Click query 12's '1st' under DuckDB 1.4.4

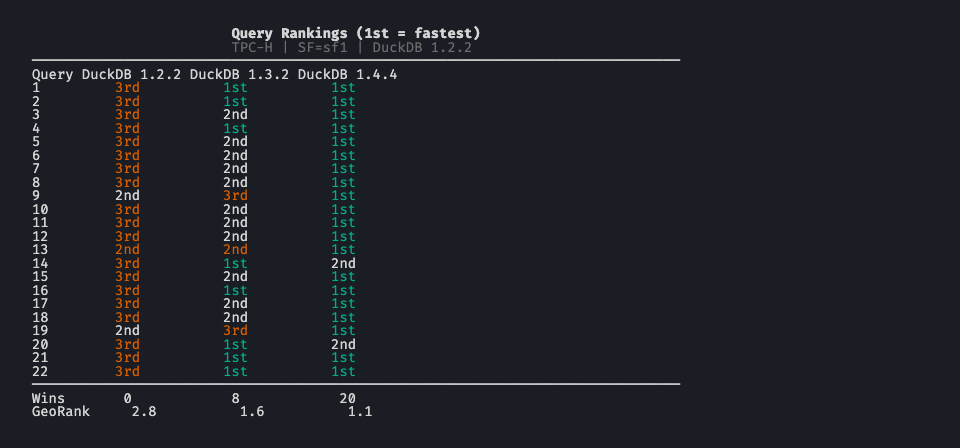(343, 236)
